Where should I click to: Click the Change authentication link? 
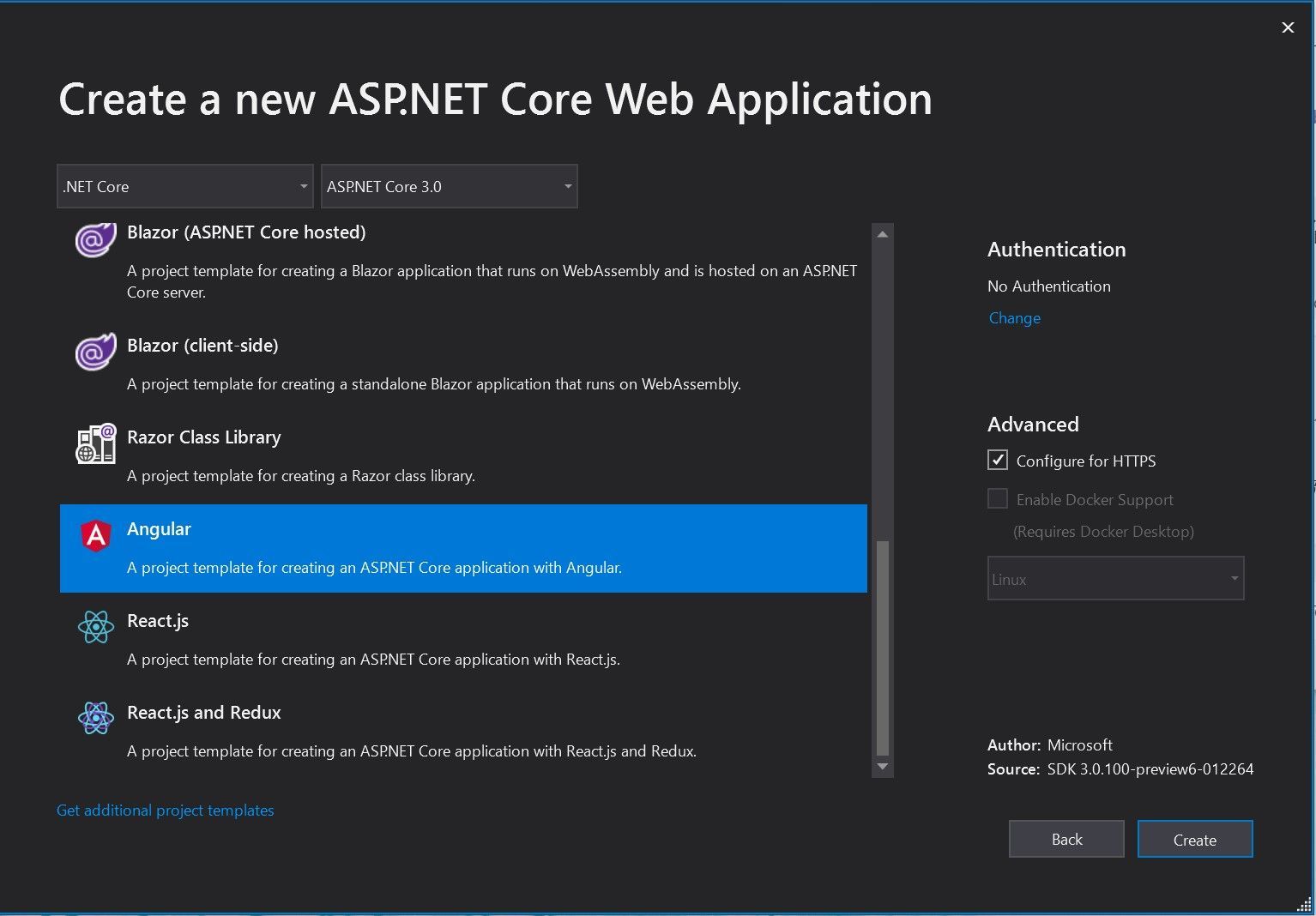(1013, 317)
